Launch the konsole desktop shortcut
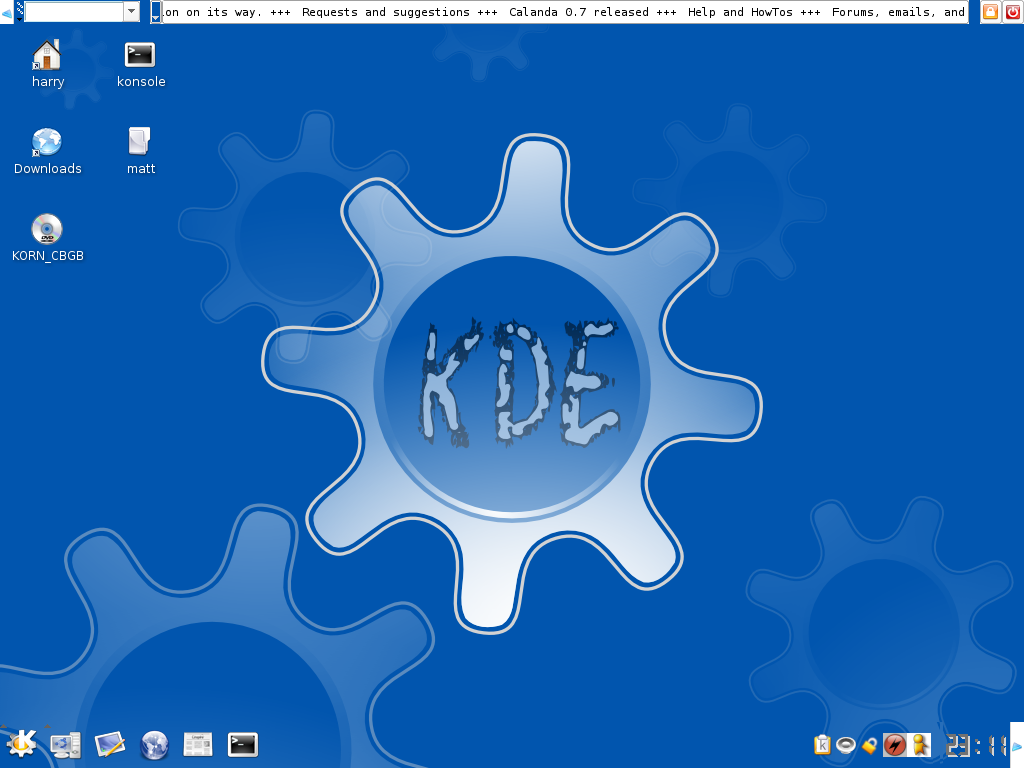 pyautogui.click(x=140, y=55)
